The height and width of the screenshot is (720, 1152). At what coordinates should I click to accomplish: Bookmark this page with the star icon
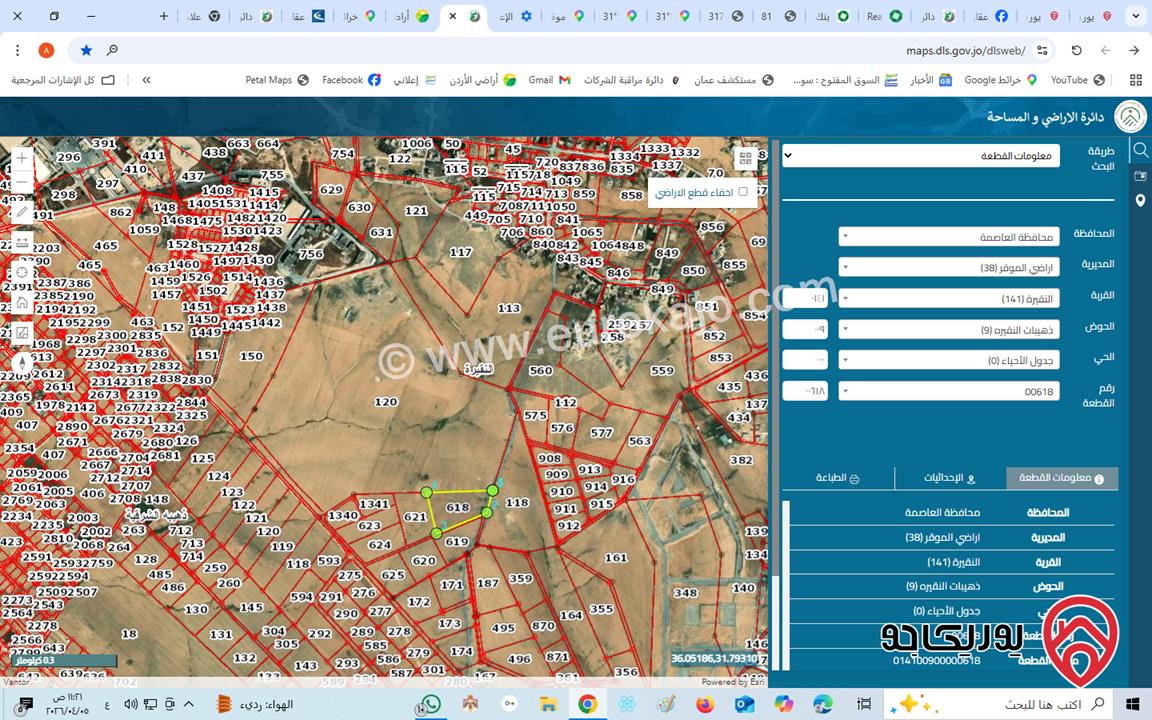[86, 50]
